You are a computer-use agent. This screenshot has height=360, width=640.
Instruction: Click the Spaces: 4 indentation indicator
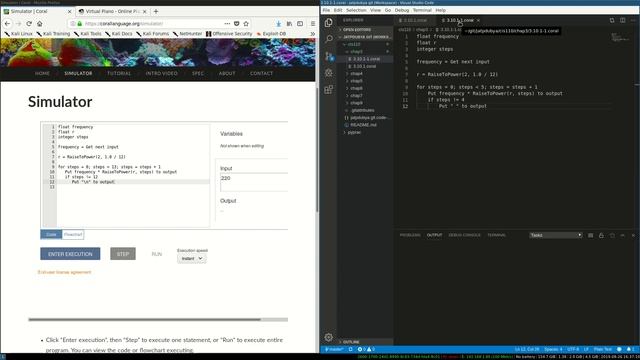click(x=553, y=349)
